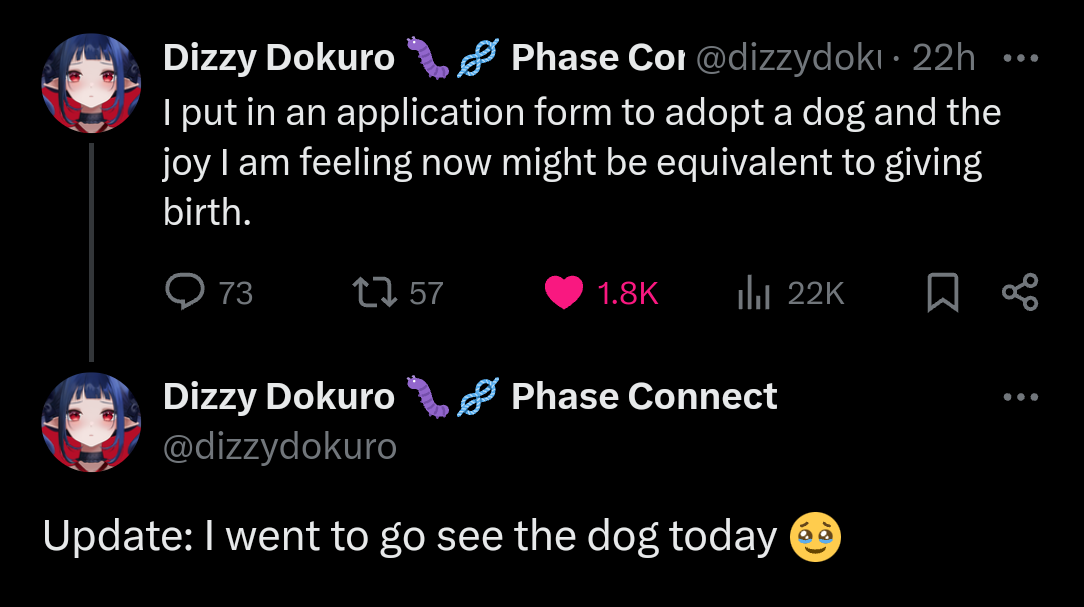View analytics via the bar chart icon
Image resolution: width=1084 pixels, height=607 pixels.
coord(754,292)
